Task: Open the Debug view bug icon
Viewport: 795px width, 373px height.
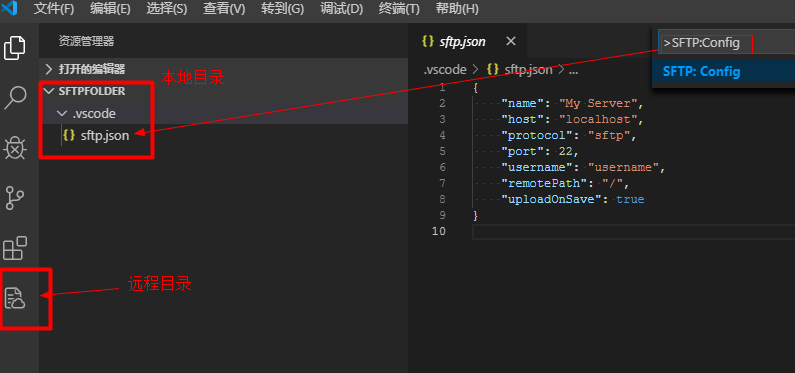Action: pyautogui.click(x=15, y=148)
